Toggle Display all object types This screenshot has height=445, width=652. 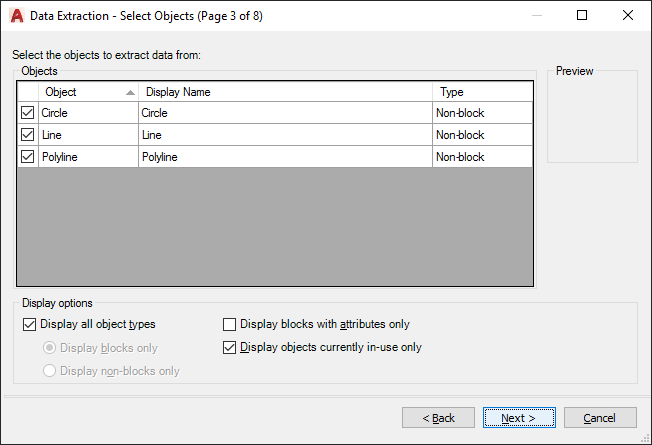pos(29,324)
